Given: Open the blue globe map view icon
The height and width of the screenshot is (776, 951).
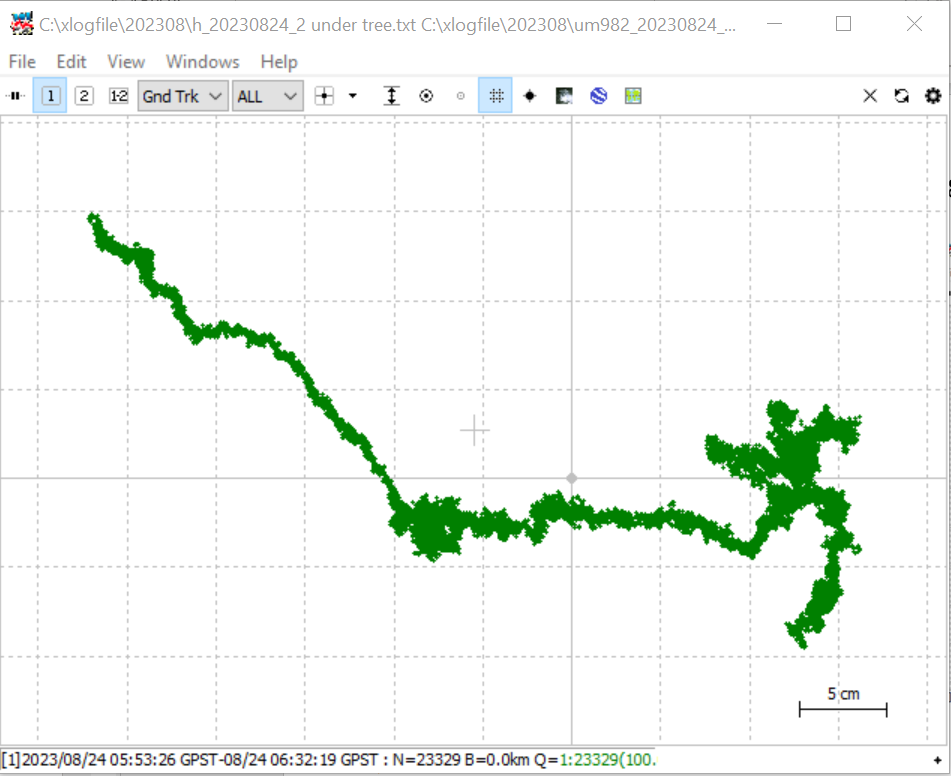Looking at the screenshot, I should [599, 96].
